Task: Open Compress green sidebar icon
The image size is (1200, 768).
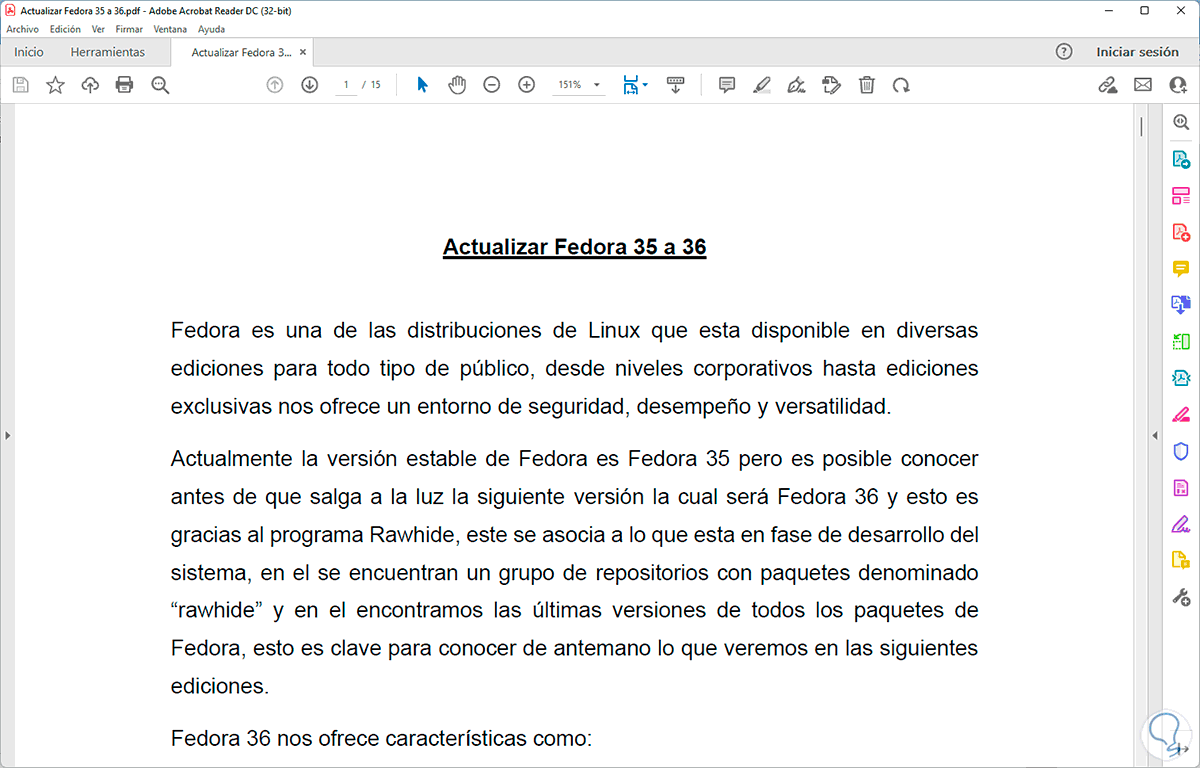Action: click(1181, 341)
